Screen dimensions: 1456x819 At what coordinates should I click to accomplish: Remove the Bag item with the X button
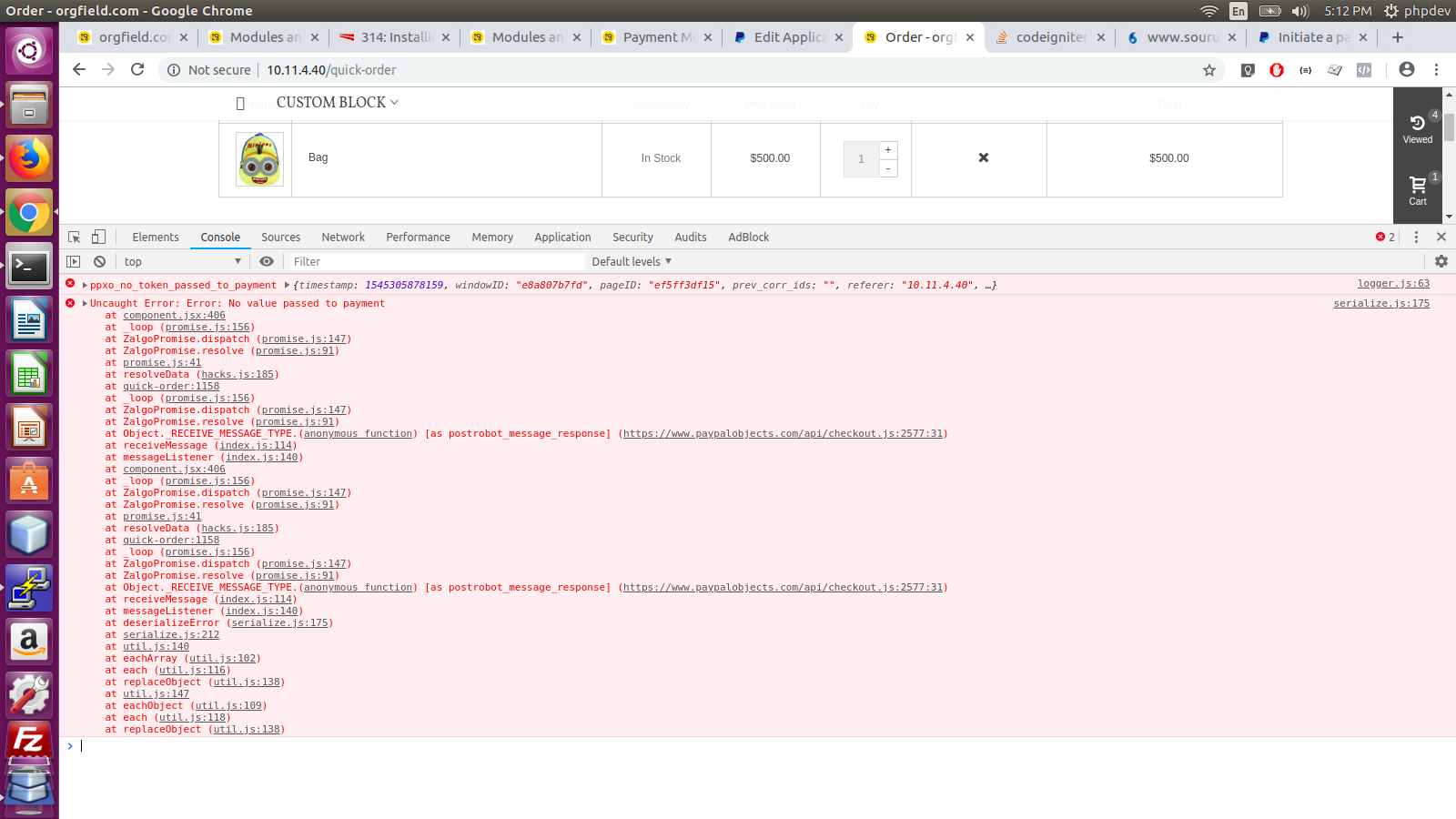(983, 157)
